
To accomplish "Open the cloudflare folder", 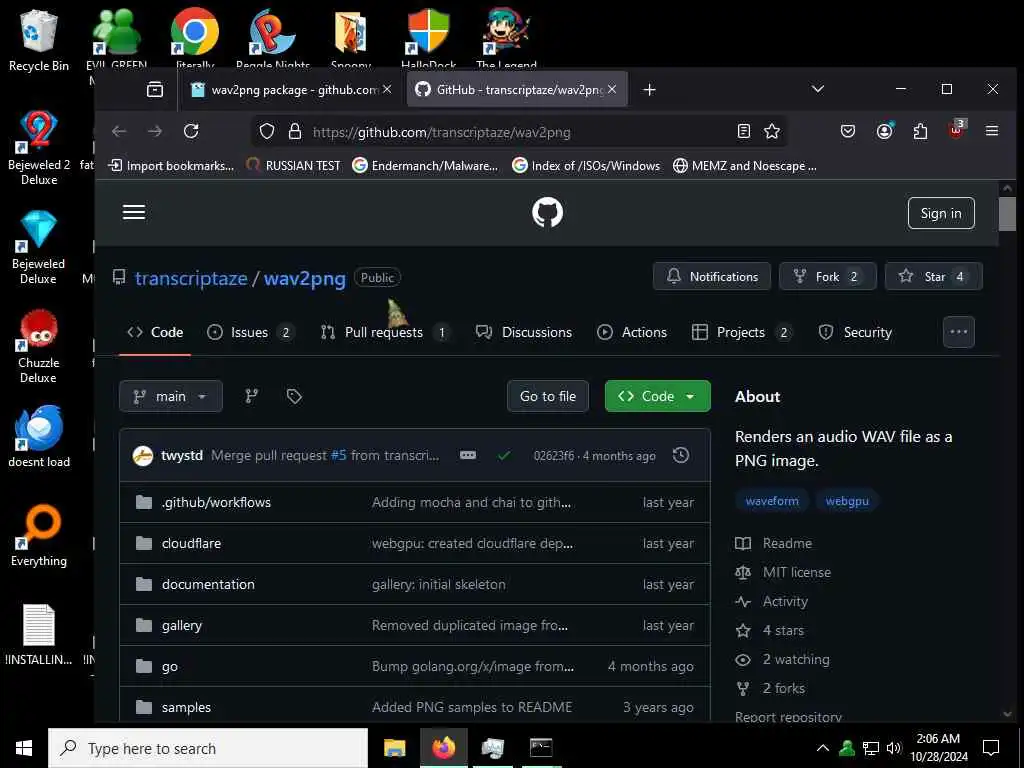I will (191, 543).
